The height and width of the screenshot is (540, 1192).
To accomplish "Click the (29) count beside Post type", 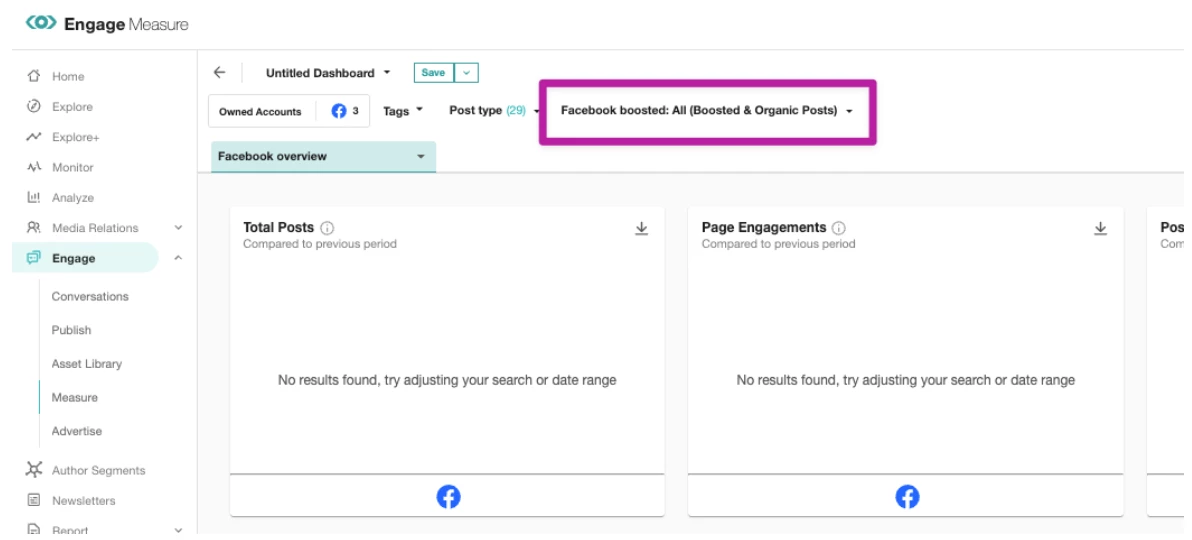I will pos(515,110).
